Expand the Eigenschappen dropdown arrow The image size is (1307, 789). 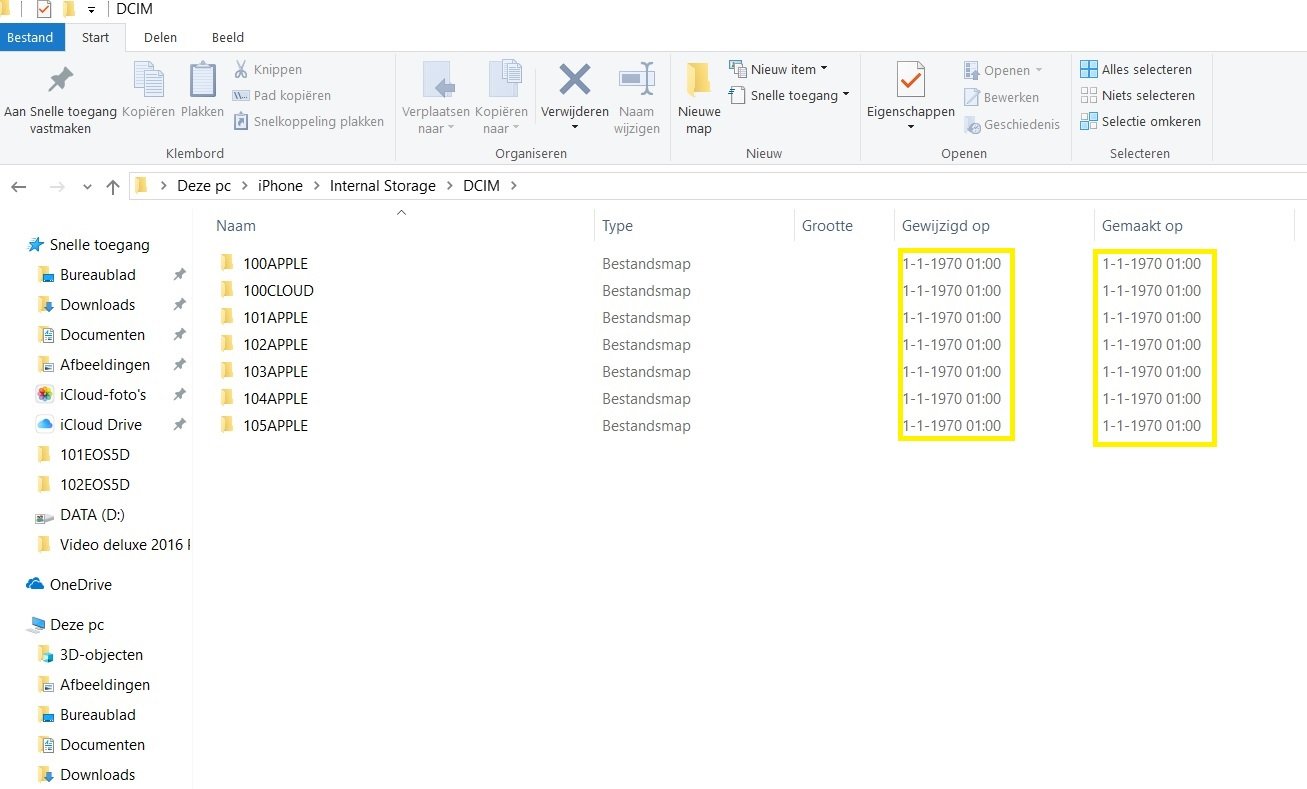pos(910,127)
